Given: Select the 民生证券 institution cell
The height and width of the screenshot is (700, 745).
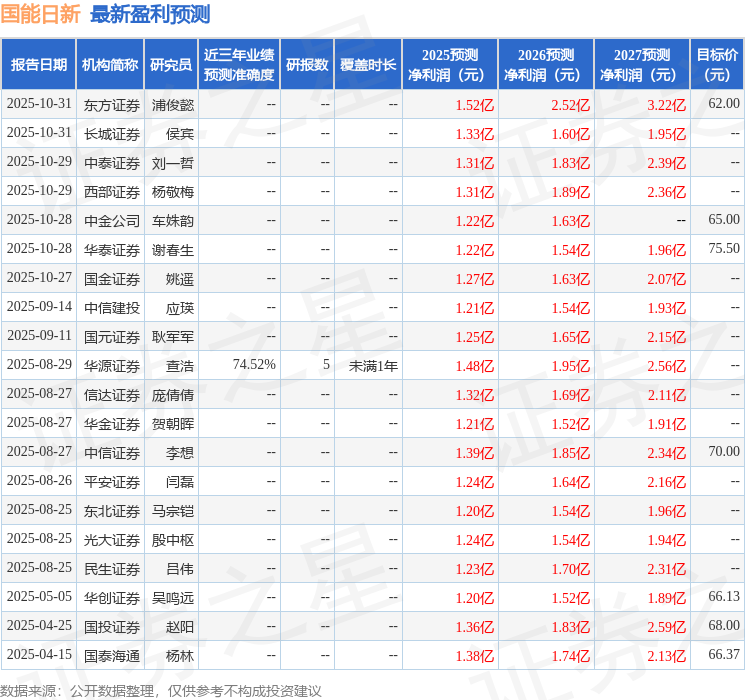Looking at the screenshot, I should tap(112, 569).
